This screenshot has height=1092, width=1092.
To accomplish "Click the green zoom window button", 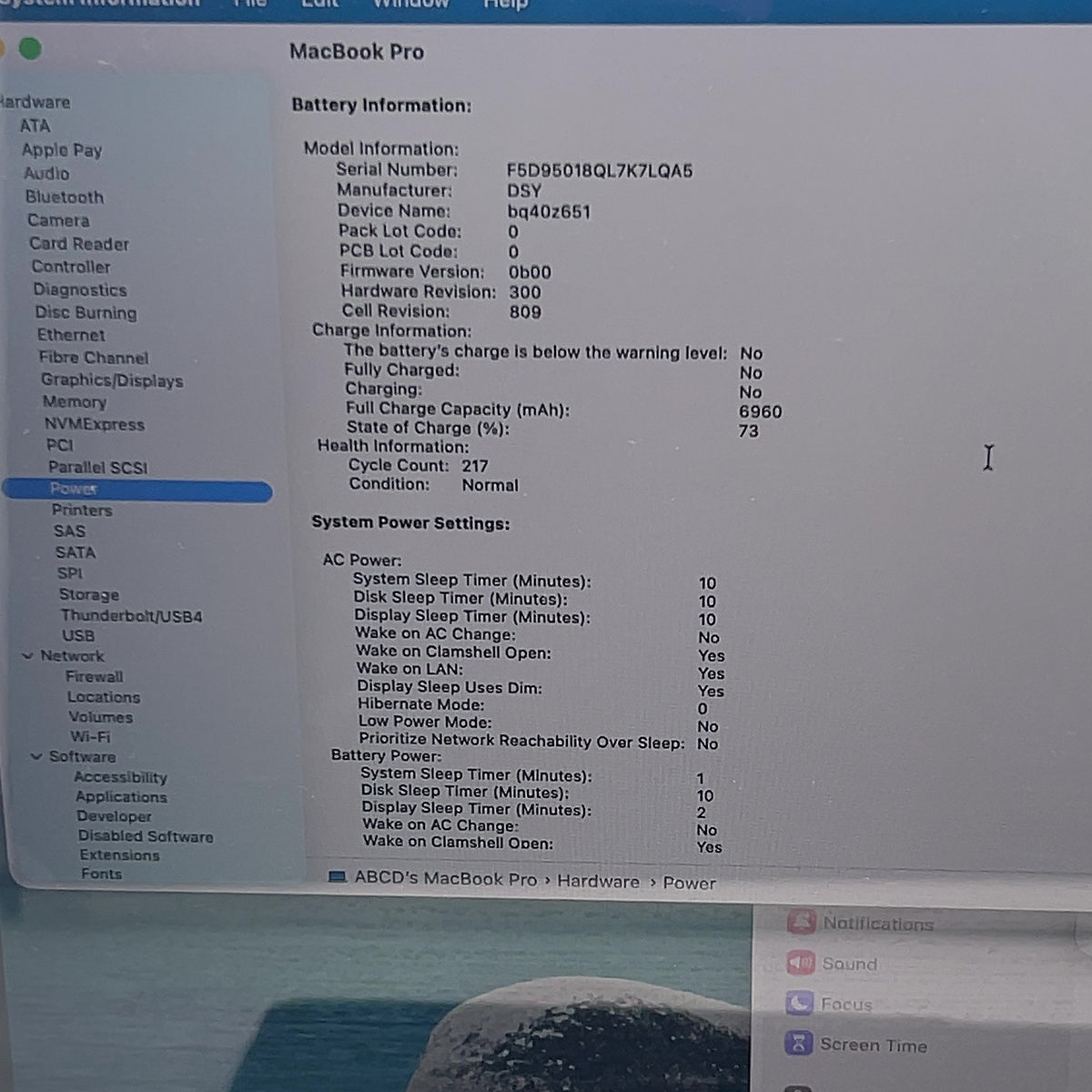I will coord(30,49).
